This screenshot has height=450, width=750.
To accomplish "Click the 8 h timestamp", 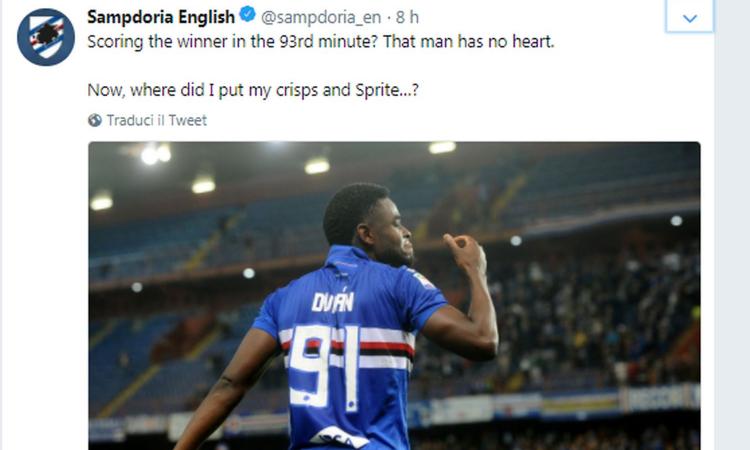I will pos(407,18).
